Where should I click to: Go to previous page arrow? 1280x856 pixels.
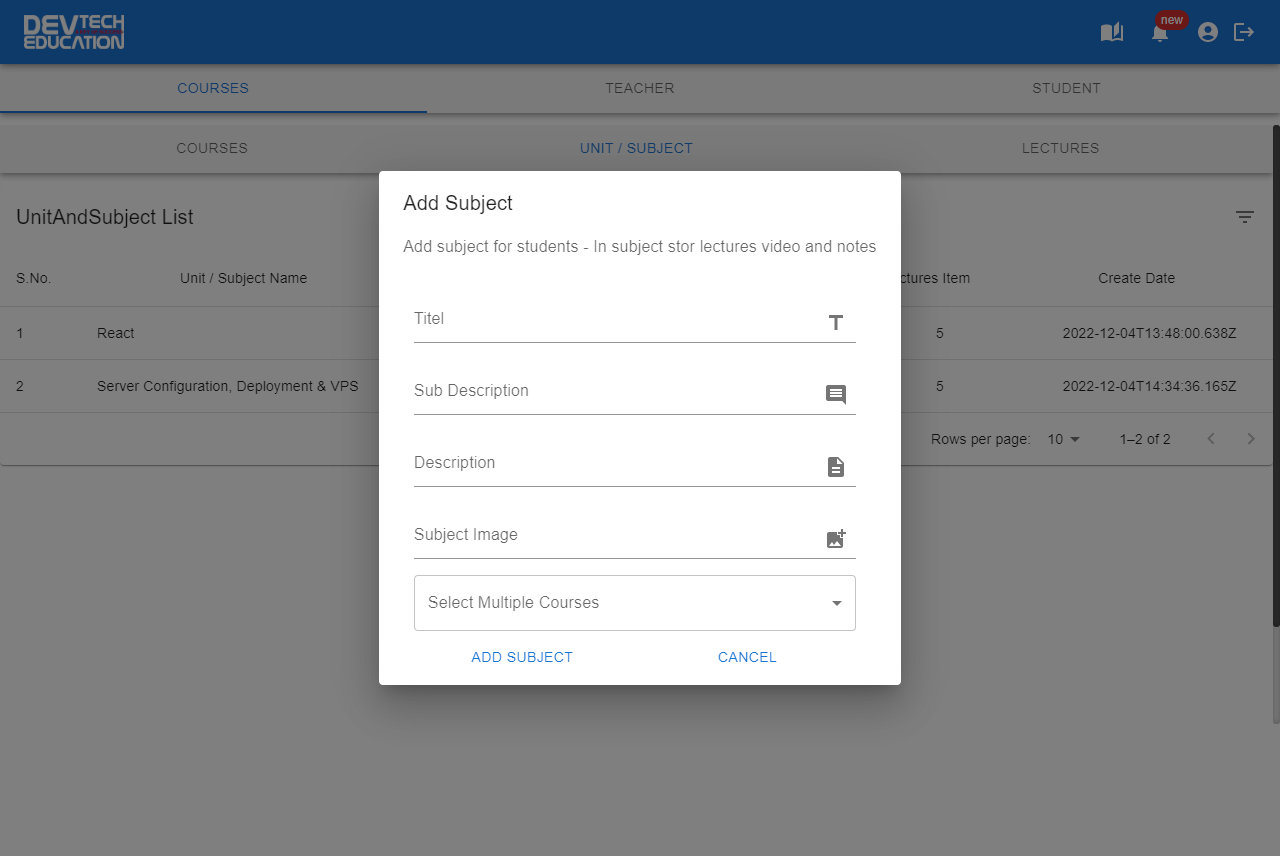coord(1211,439)
